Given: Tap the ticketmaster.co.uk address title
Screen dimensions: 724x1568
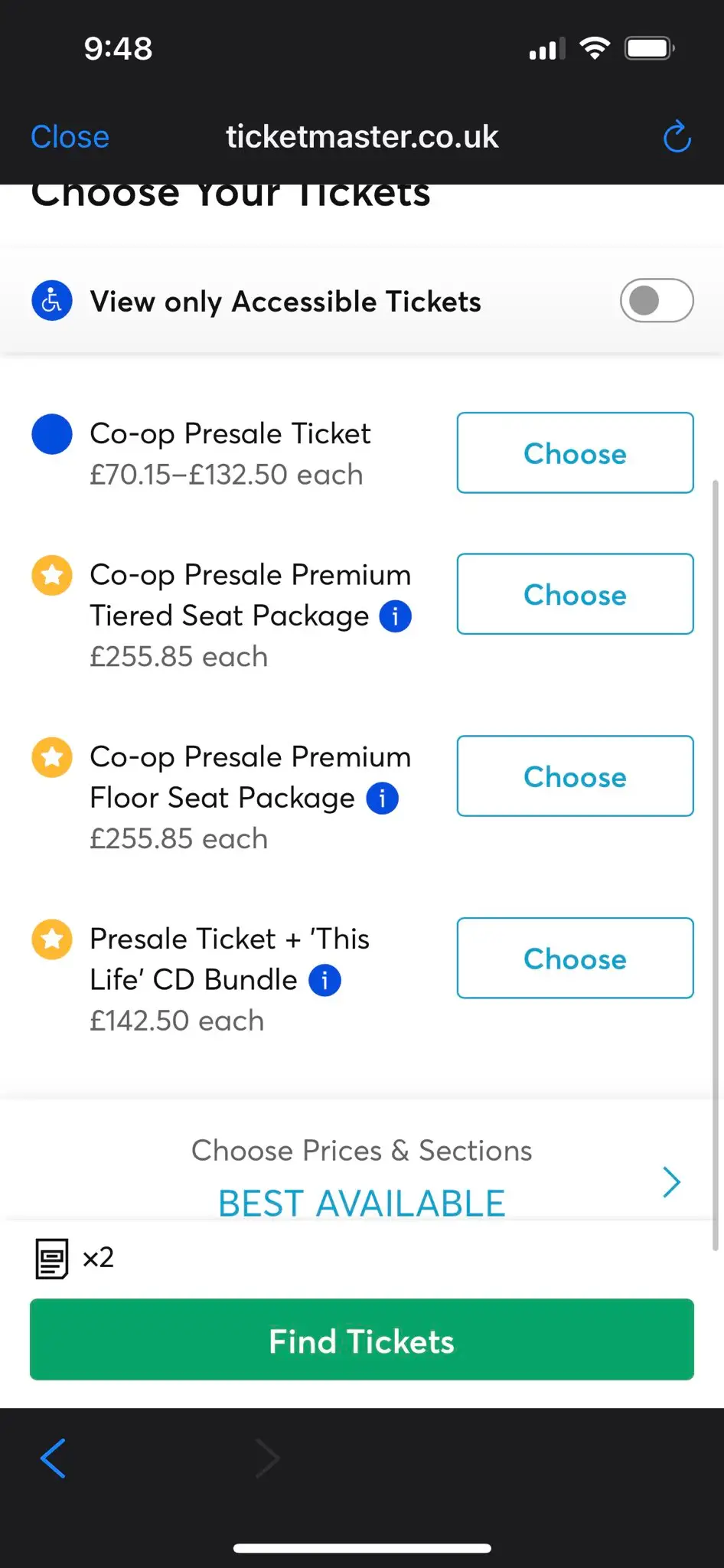Looking at the screenshot, I should point(362,137).
